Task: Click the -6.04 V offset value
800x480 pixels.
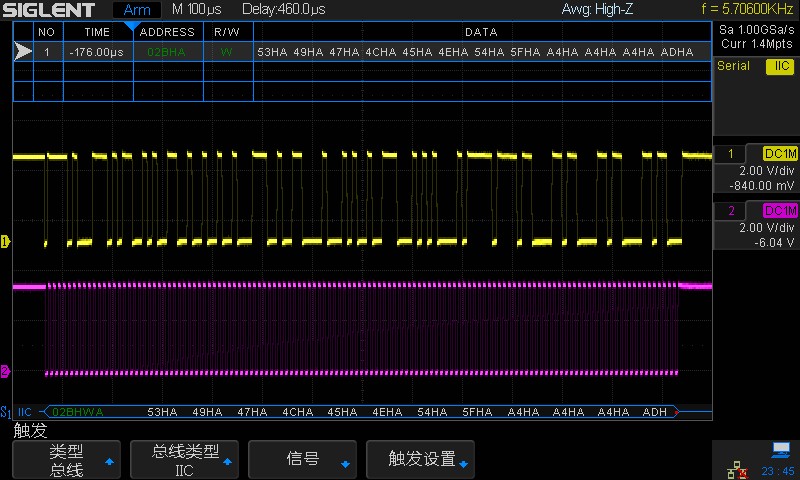Action: pos(774,243)
